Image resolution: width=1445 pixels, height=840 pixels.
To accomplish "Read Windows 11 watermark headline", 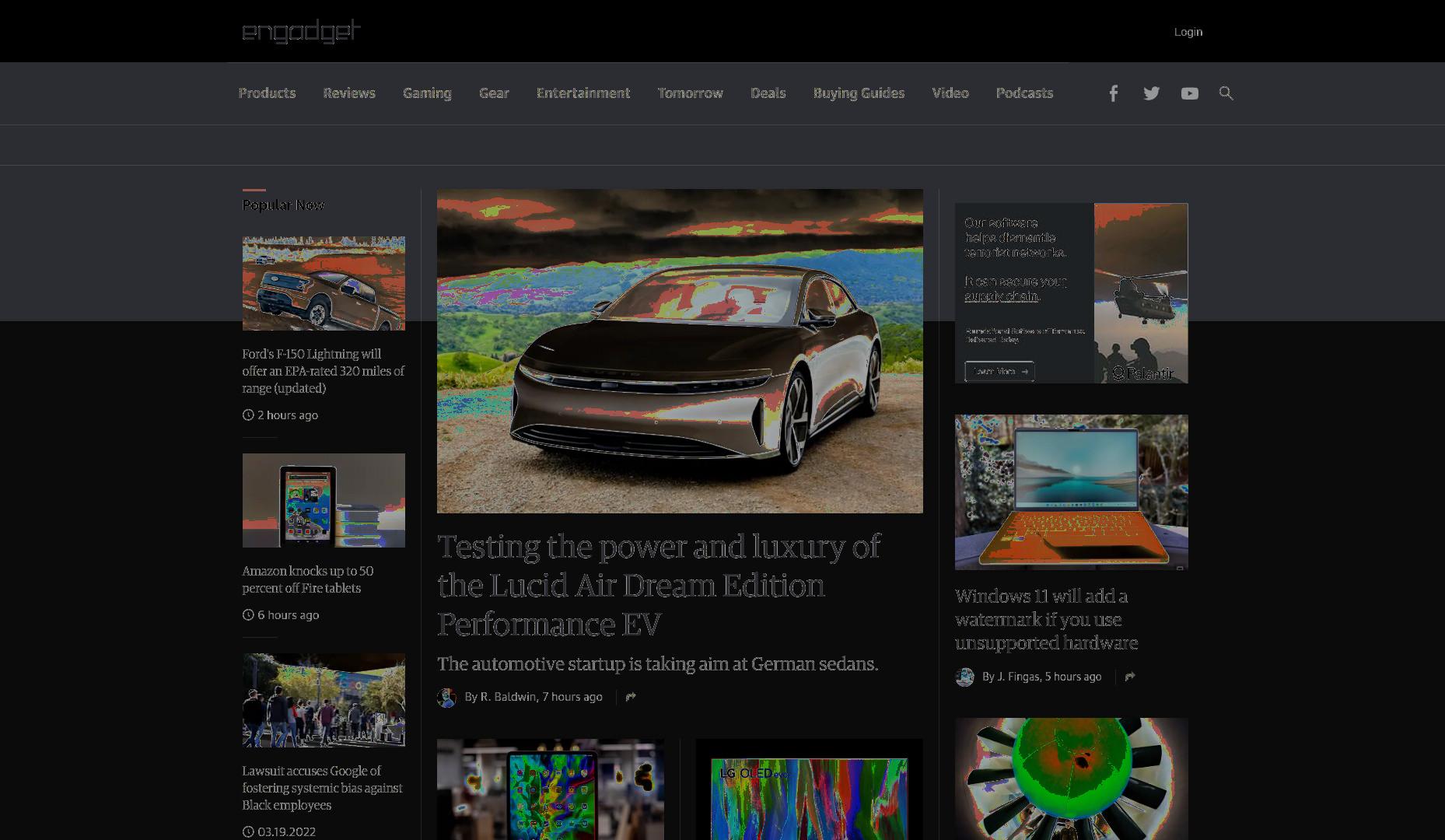I will 1046,619.
